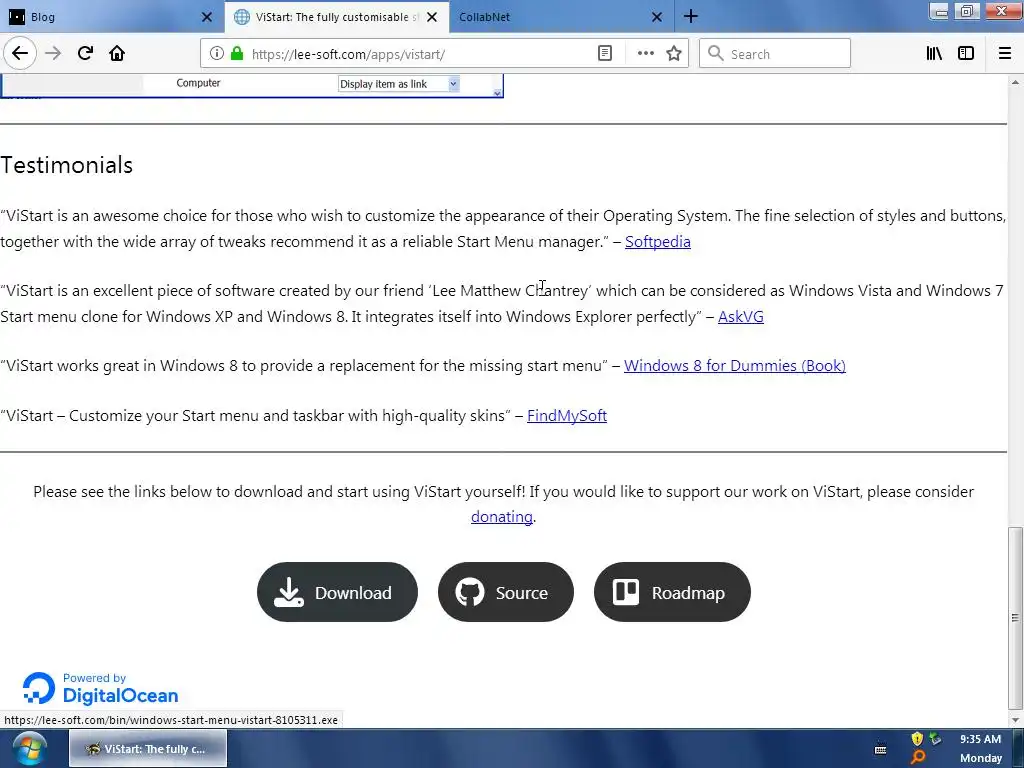Open the browser home page
This screenshot has height=768, width=1024.
coord(117,54)
